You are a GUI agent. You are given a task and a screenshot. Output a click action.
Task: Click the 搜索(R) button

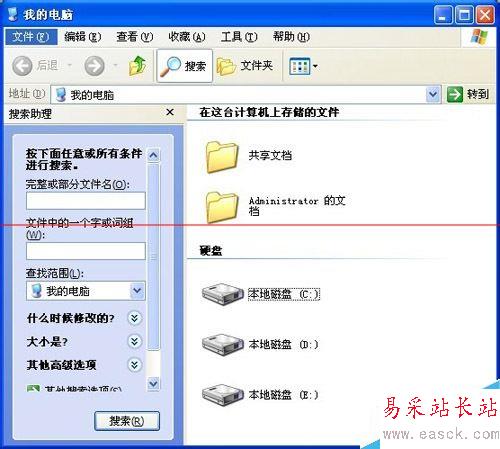point(127,421)
